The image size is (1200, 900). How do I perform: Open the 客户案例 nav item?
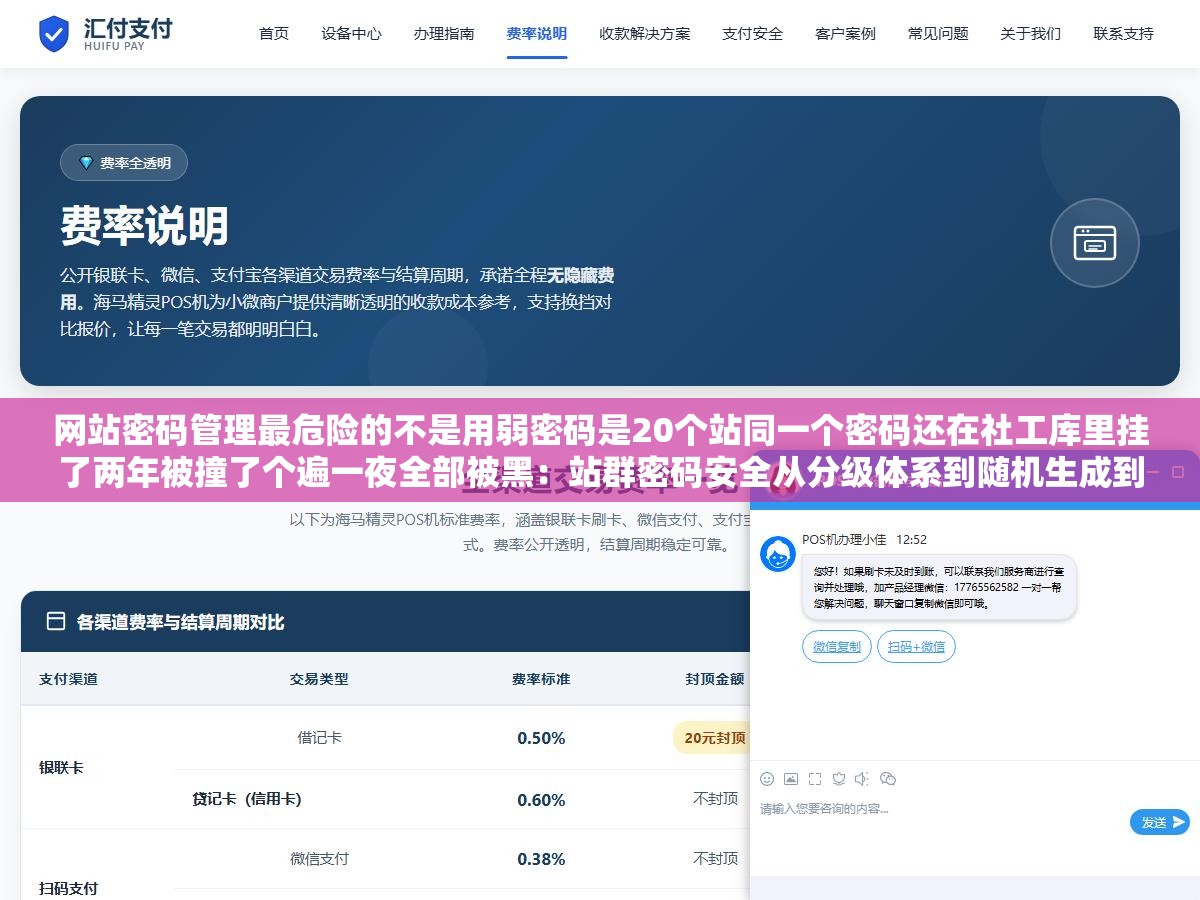tap(846, 33)
